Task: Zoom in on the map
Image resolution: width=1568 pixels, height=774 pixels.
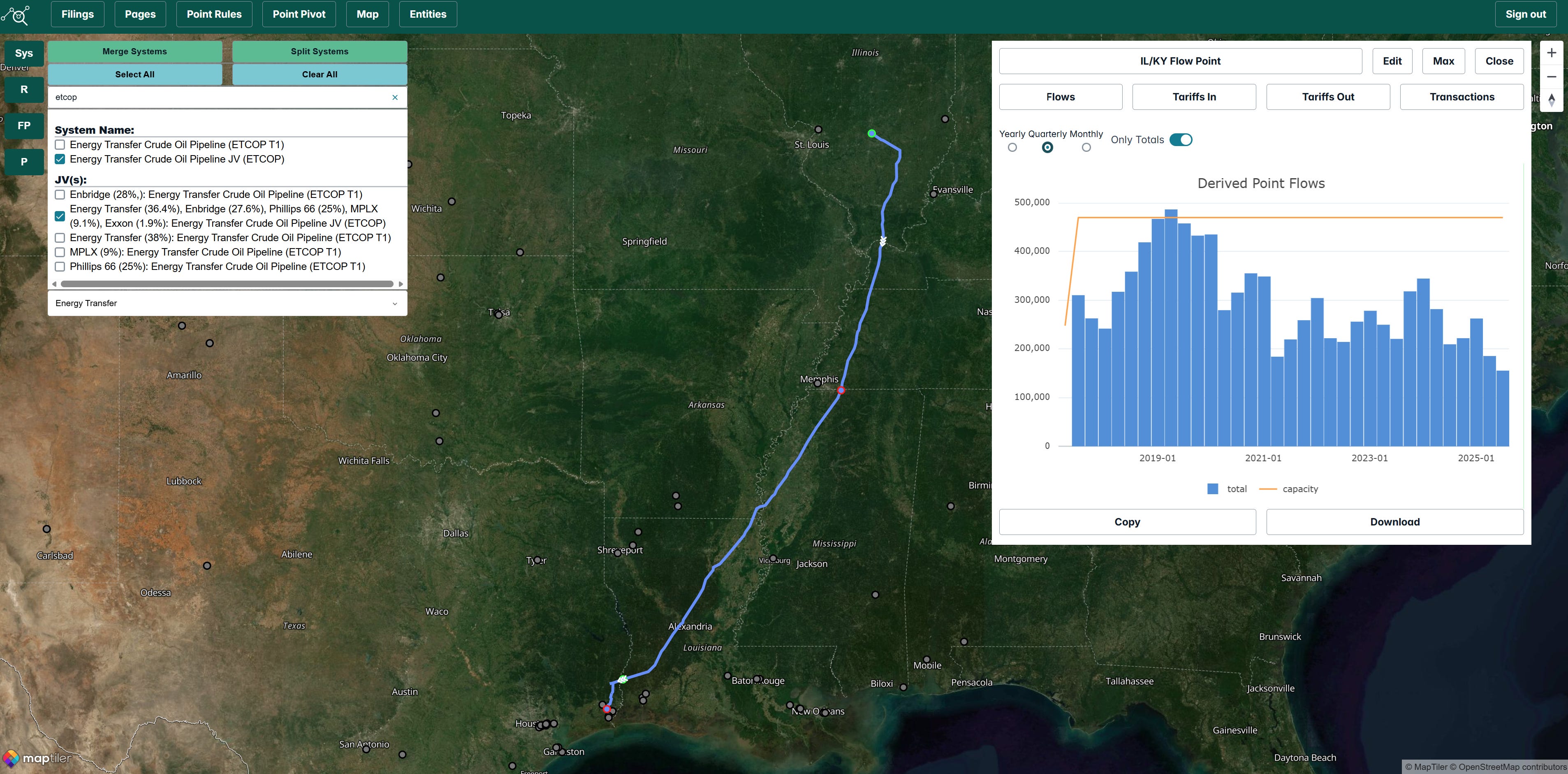Action: tap(1551, 53)
